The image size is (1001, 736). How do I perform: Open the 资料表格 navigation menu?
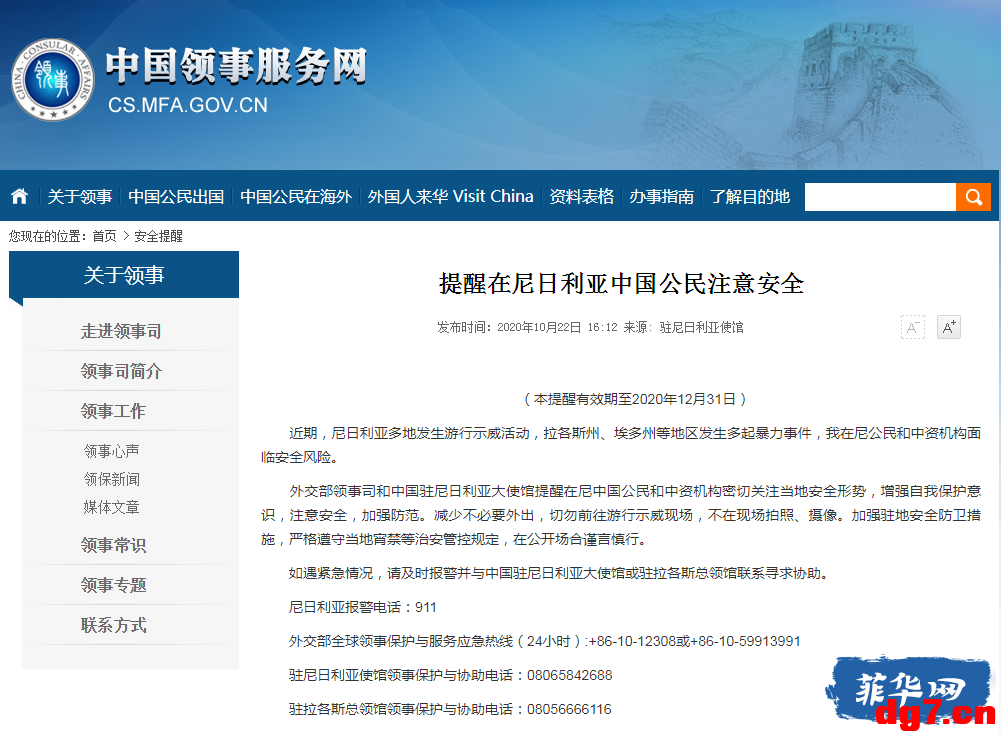[x=582, y=197]
